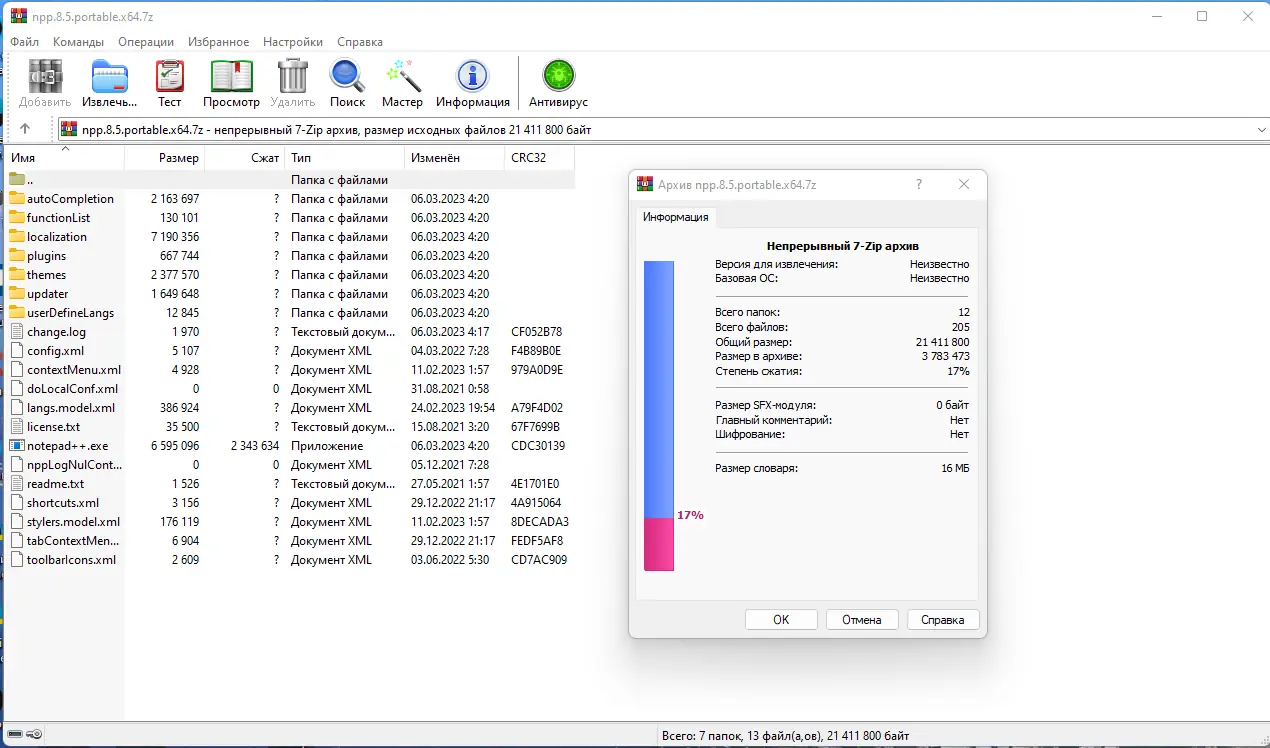Open the Файл menu
Screen dimensions: 1270x748
(25, 42)
